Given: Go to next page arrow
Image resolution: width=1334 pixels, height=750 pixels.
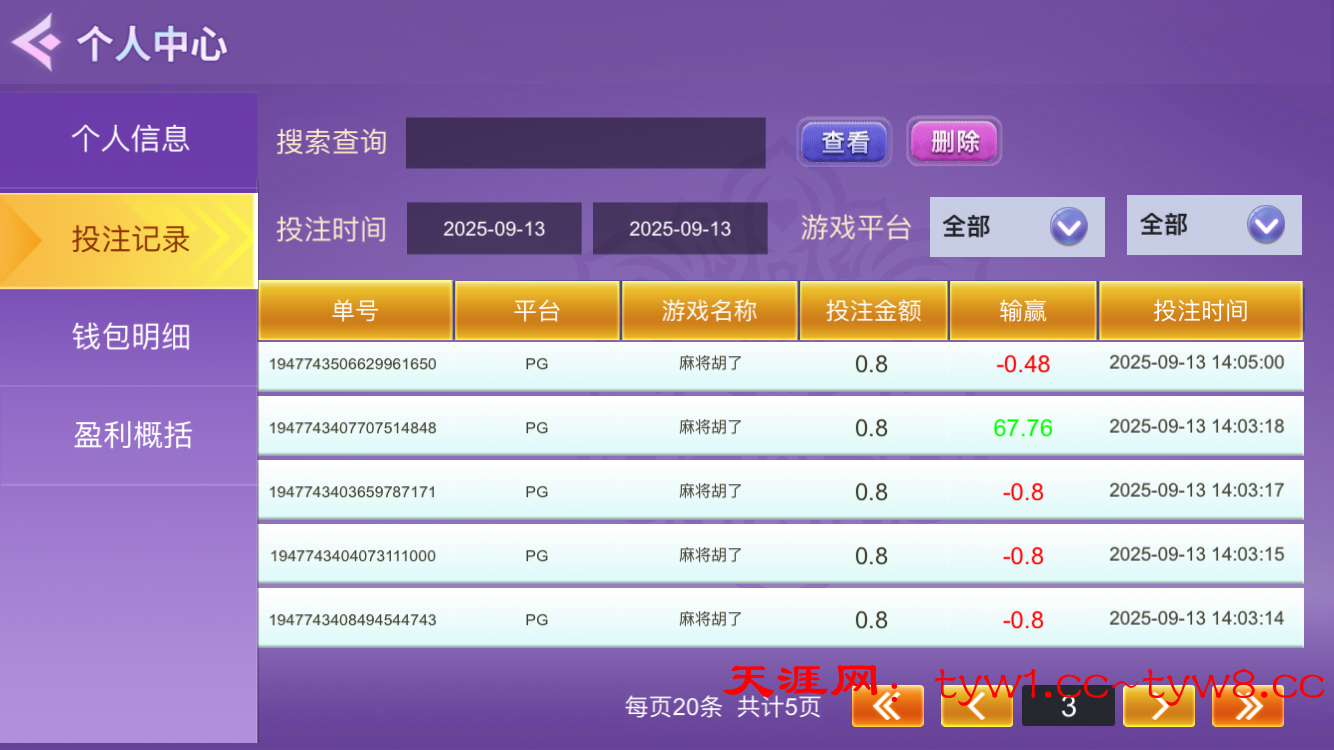Looking at the screenshot, I should pyautogui.click(x=1158, y=707).
